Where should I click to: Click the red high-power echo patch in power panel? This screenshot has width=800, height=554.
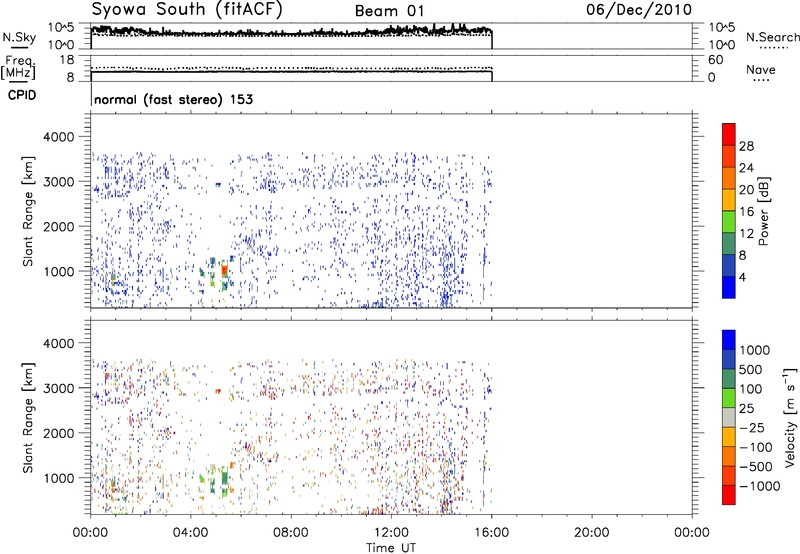pyautogui.click(x=224, y=269)
